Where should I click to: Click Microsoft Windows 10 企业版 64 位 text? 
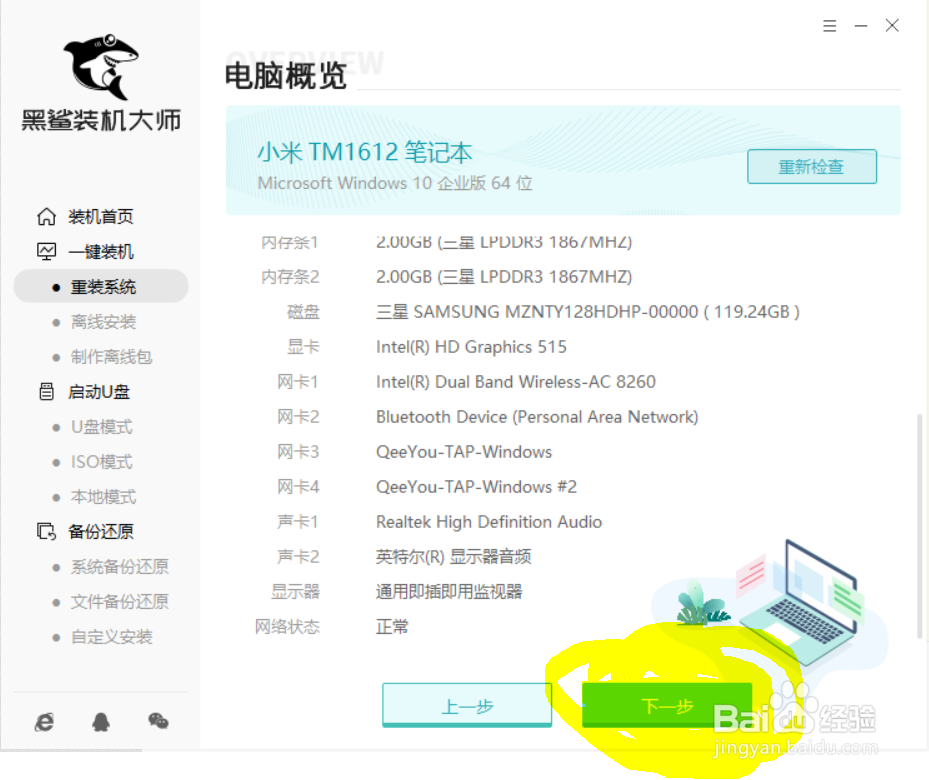(395, 183)
